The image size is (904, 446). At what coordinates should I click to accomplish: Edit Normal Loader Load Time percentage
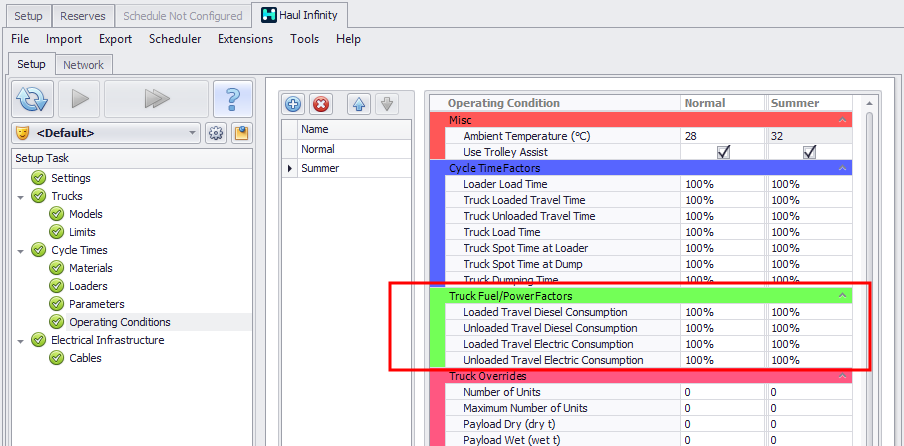[723, 184]
